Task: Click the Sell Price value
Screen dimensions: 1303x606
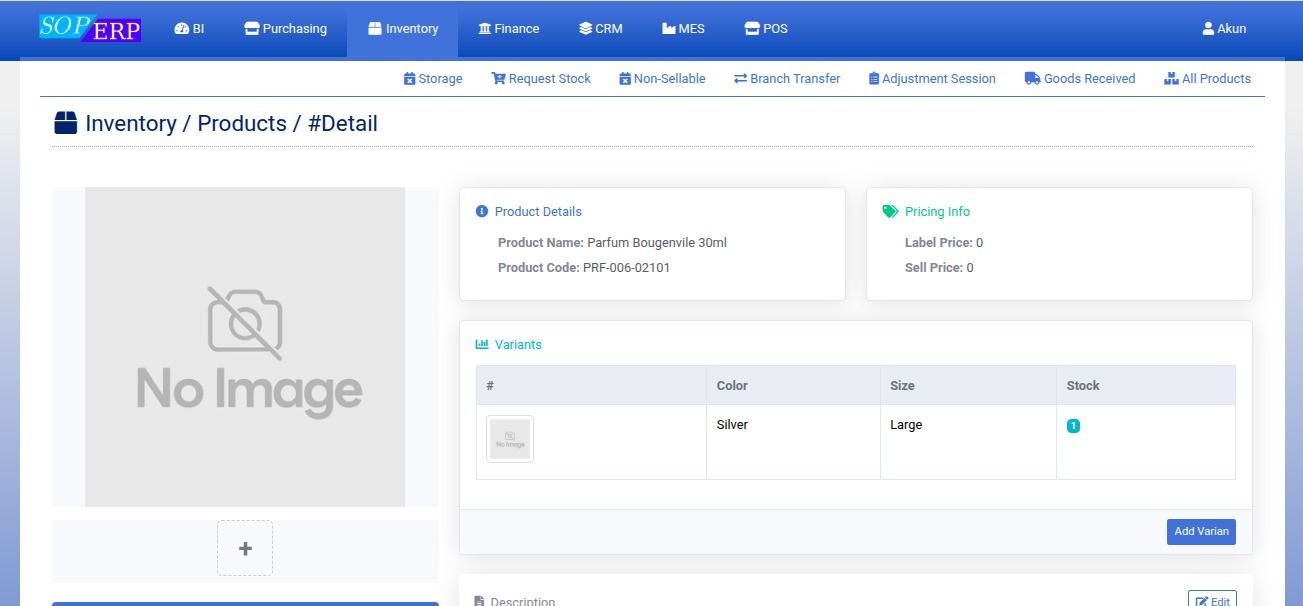Action: pos(970,268)
